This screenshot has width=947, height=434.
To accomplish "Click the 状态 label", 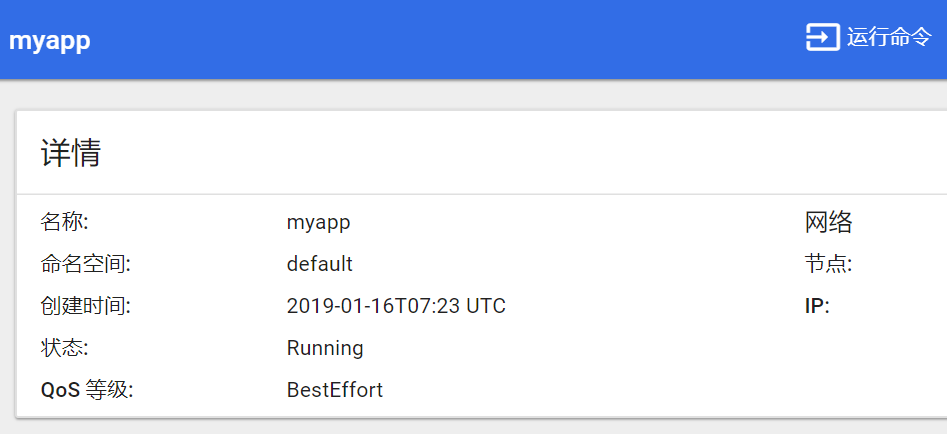I will [65, 348].
